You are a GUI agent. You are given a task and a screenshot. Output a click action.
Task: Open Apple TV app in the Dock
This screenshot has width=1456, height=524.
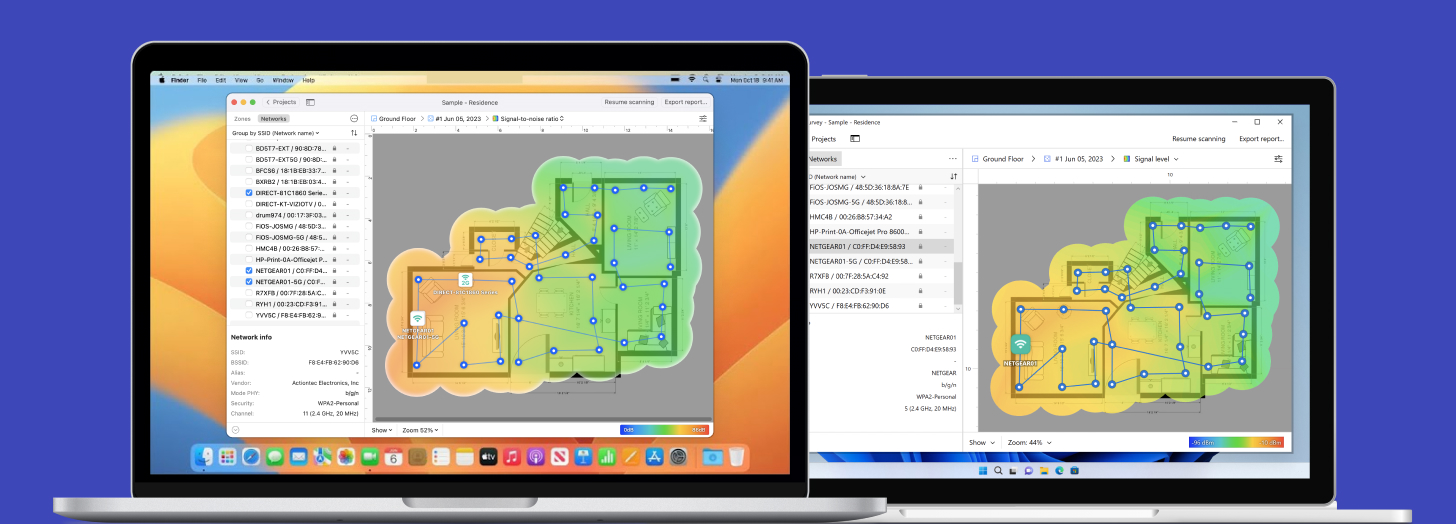[488, 456]
